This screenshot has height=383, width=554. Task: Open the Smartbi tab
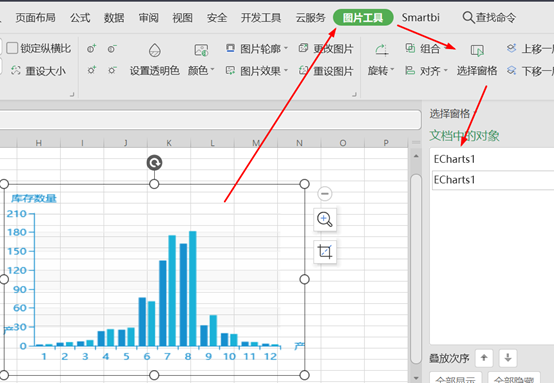(420, 17)
